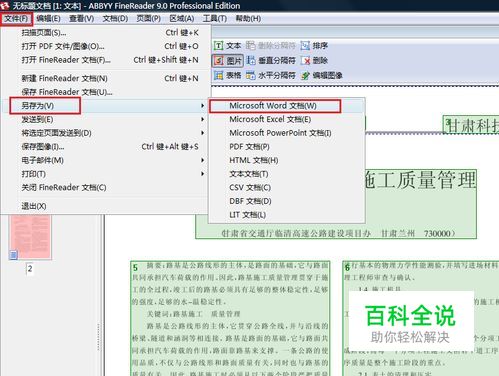Click the 排序 order areas icon

pos(305,46)
